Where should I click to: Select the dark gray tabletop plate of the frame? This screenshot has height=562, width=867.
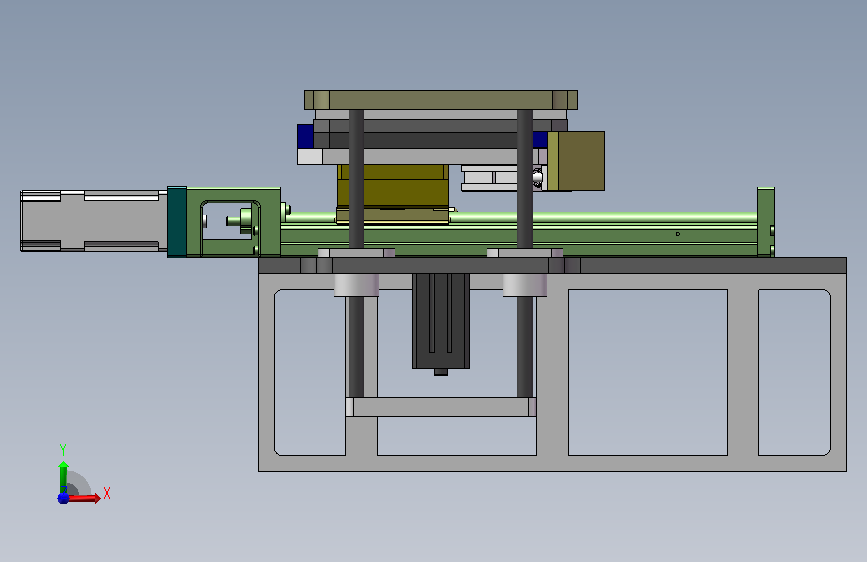coord(552,265)
